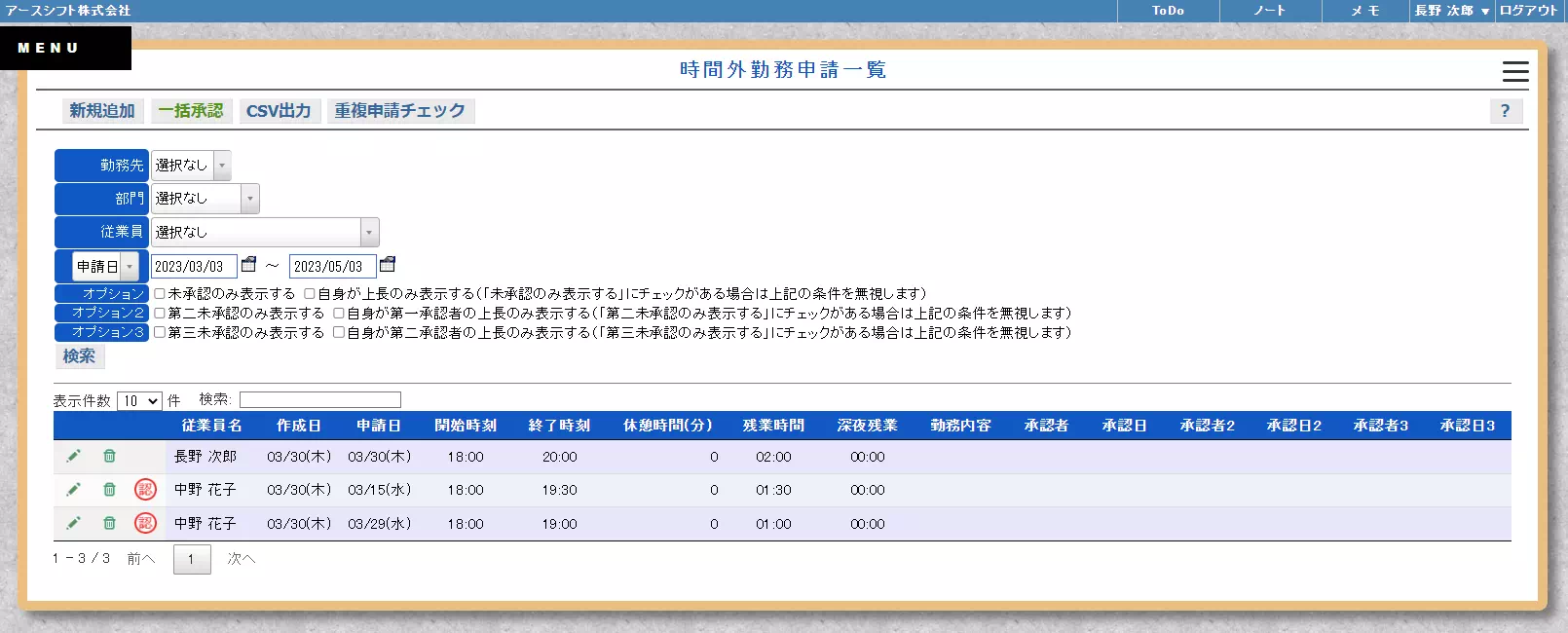The height and width of the screenshot is (633, 1568).
Task: Edit the 03/29 中野 花子 request with pencil
Action: point(73,524)
